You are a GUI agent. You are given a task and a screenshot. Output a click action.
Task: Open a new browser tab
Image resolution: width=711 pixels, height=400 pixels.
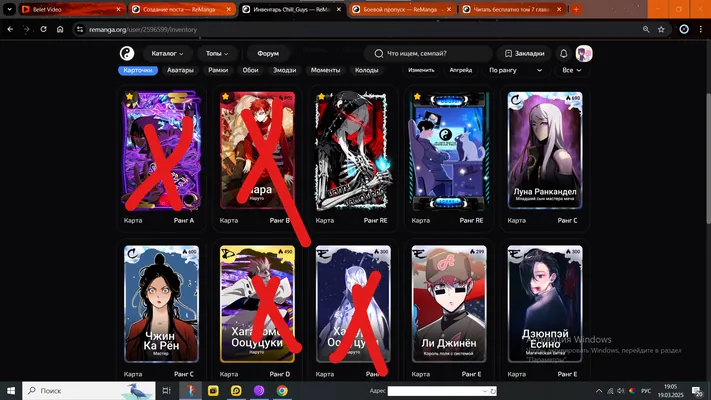click(576, 9)
